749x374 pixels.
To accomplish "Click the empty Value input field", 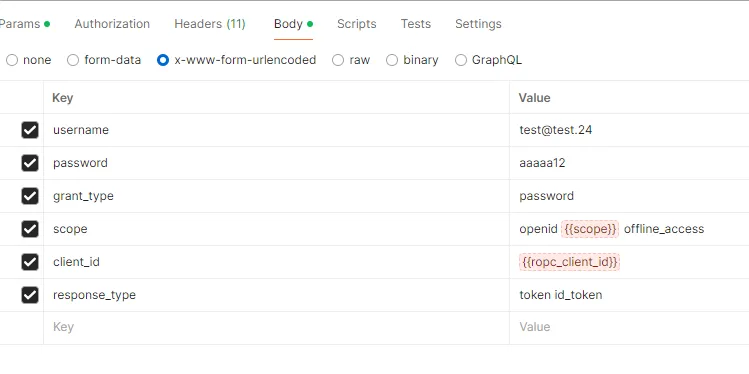I will (629, 327).
